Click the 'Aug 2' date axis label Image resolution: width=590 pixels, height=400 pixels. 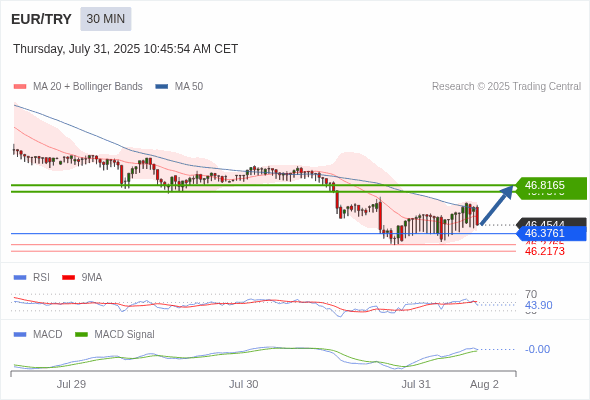(484, 384)
